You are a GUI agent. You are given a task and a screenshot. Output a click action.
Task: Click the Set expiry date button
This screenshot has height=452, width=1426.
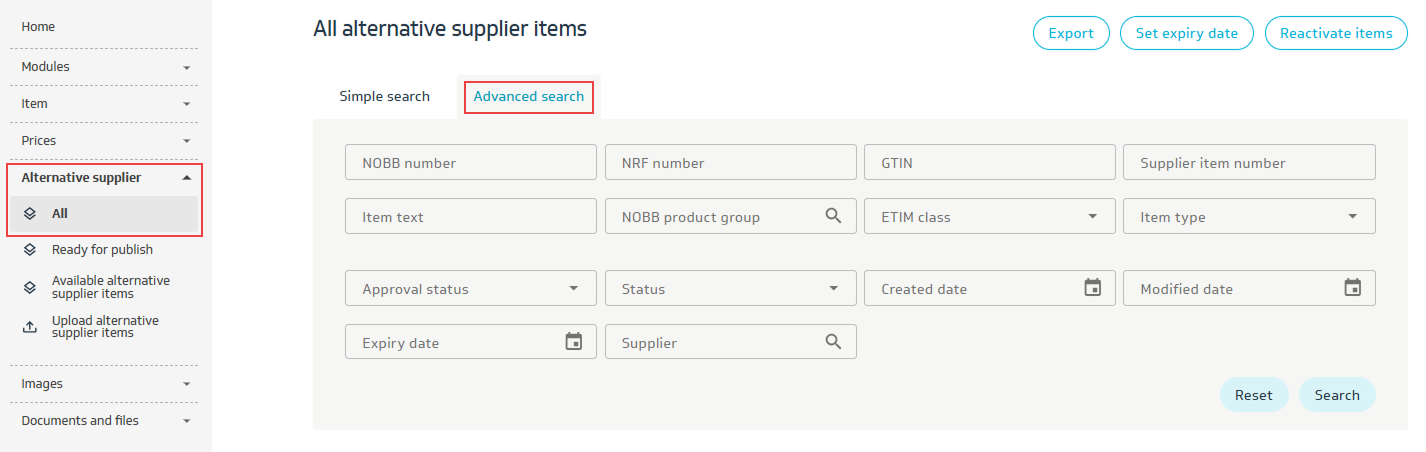[x=1186, y=33]
